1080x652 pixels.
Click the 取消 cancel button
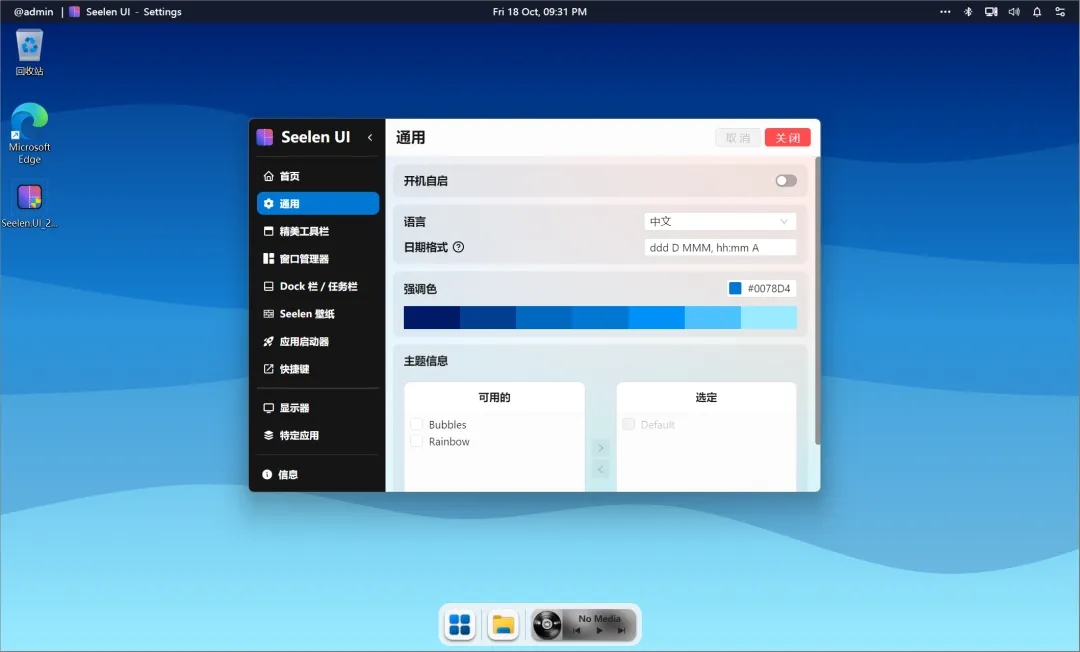pos(738,137)
